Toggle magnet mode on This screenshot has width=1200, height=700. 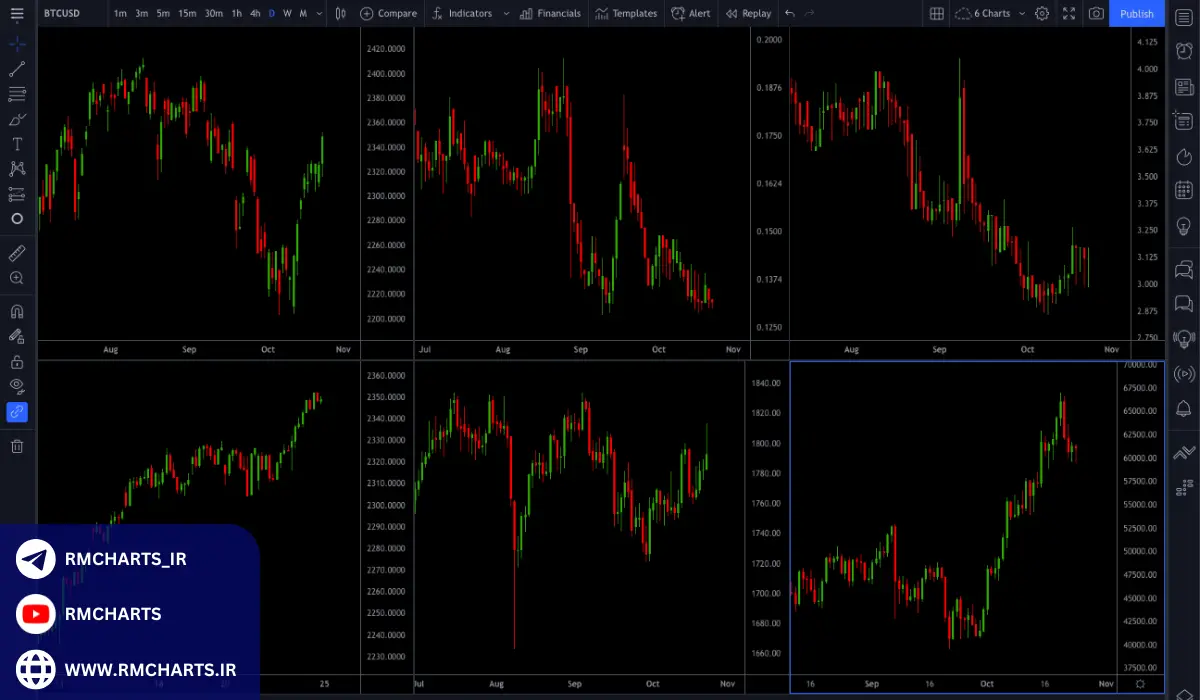tap(17, 311)
